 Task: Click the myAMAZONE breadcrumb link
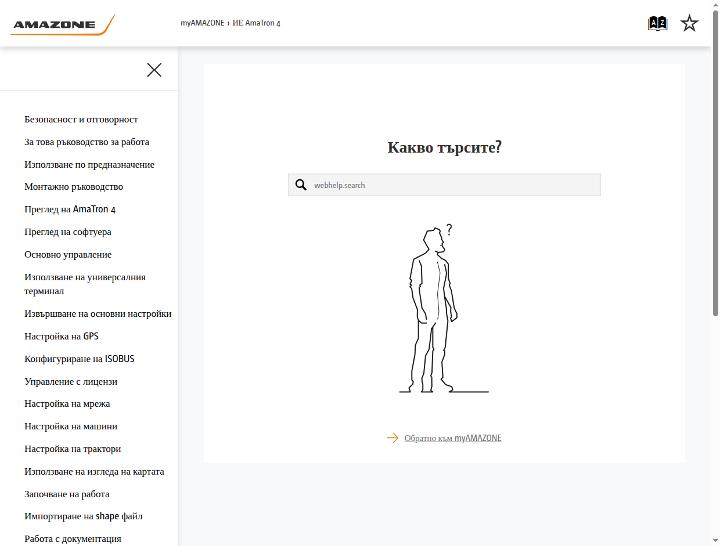tap(202, 23)
